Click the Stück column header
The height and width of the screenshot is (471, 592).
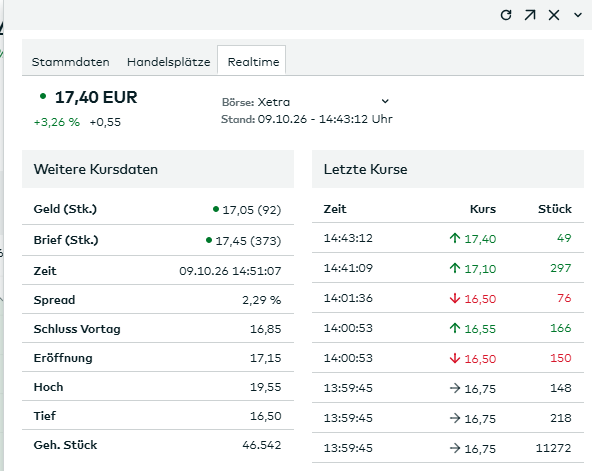[555, 209]
